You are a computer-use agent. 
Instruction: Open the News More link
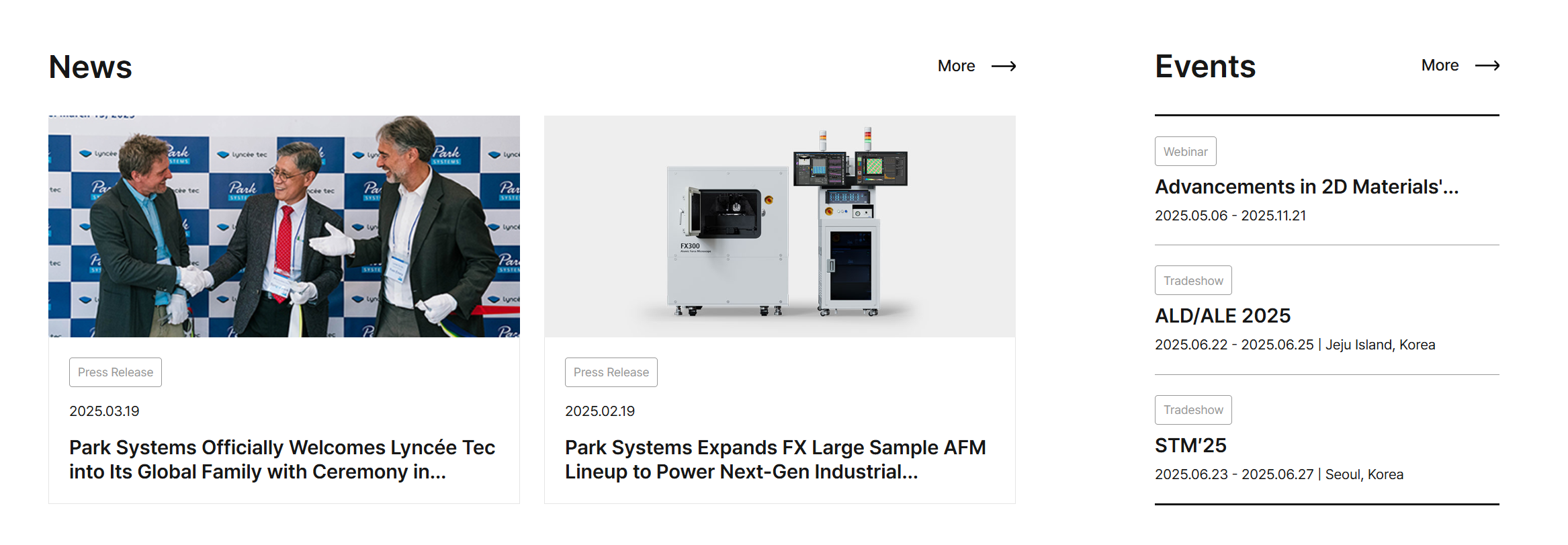[x=977, y=66]
